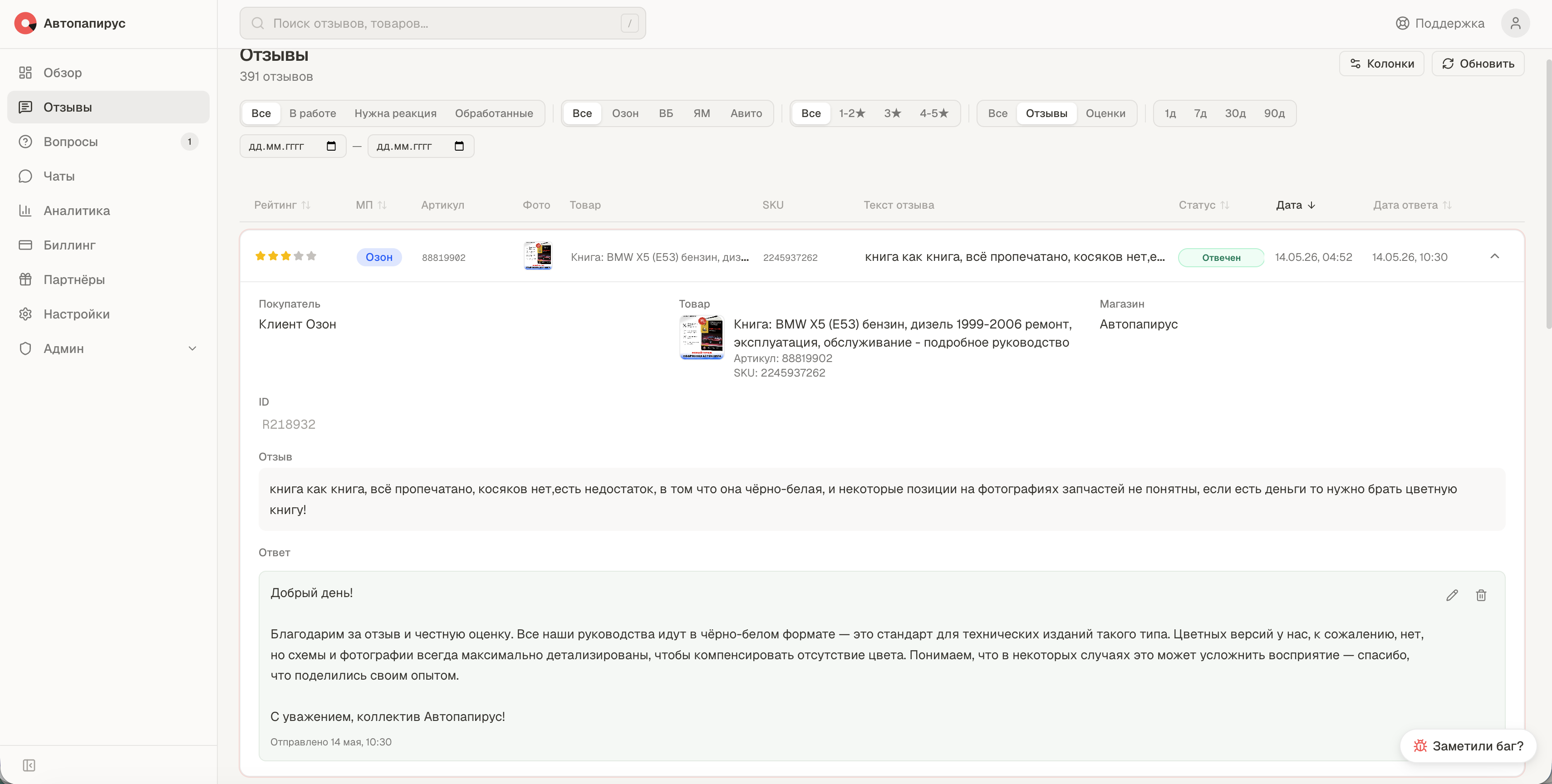The height and width of the screenshot is (784, 1552).
Task: Set period to 7д
Action: click(x=1200, y=113)
